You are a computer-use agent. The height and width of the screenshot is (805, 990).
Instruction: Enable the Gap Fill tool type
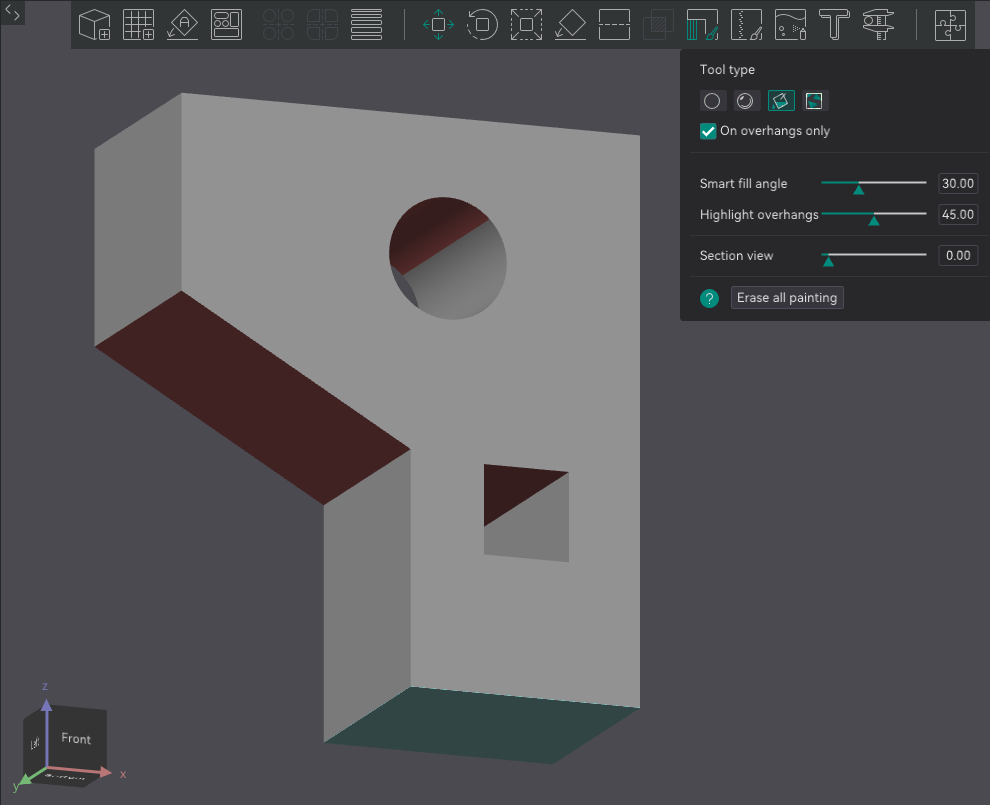pos(815,100)
